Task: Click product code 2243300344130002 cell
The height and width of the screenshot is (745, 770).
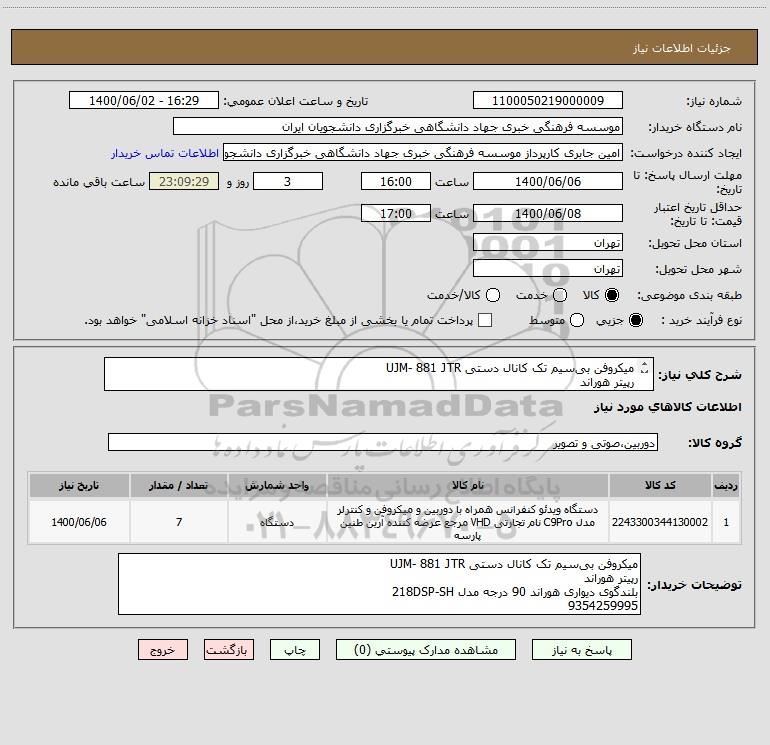Action: pos(660,522)
